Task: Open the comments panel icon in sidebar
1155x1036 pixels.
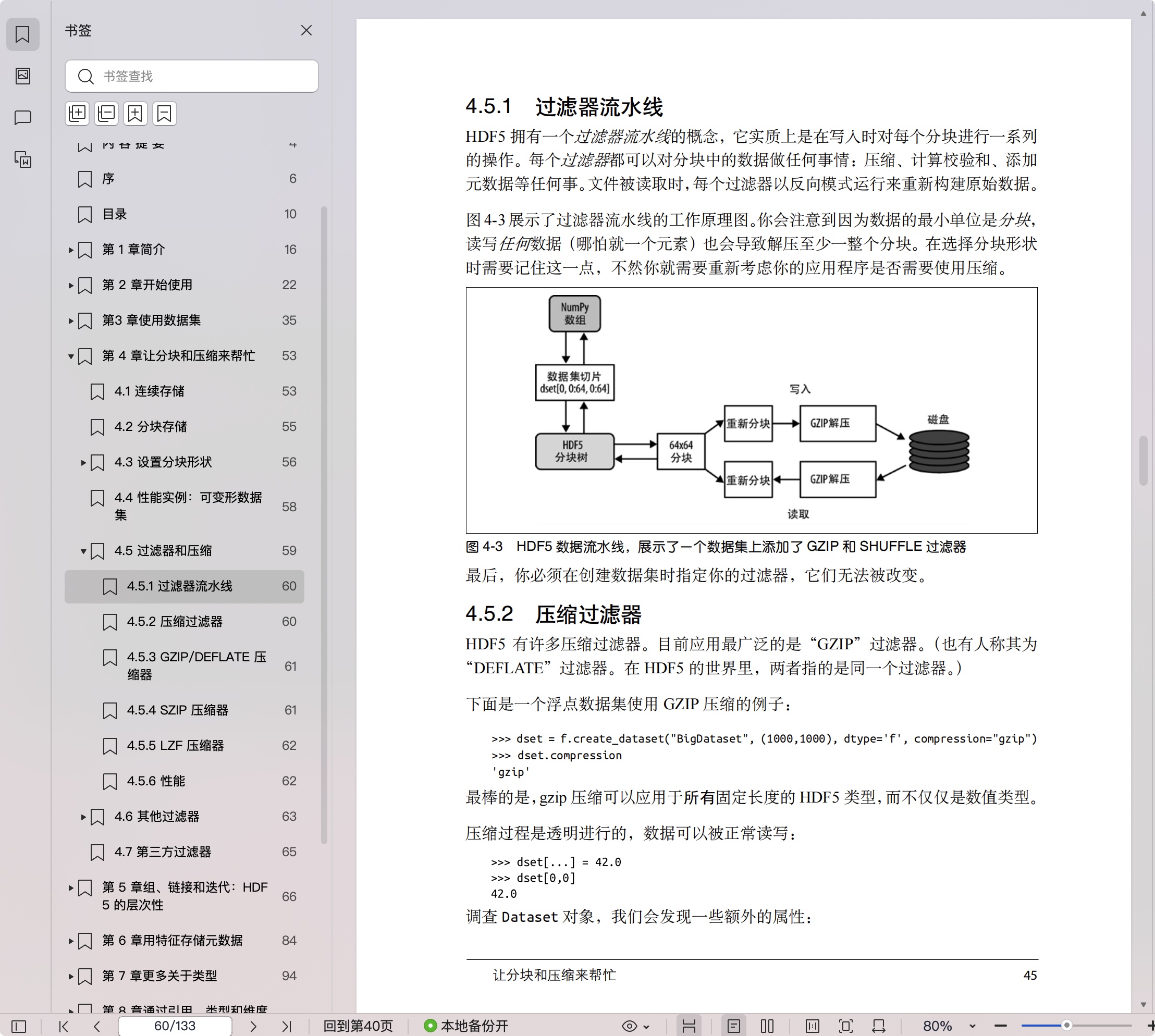Action: coord(23,117)
